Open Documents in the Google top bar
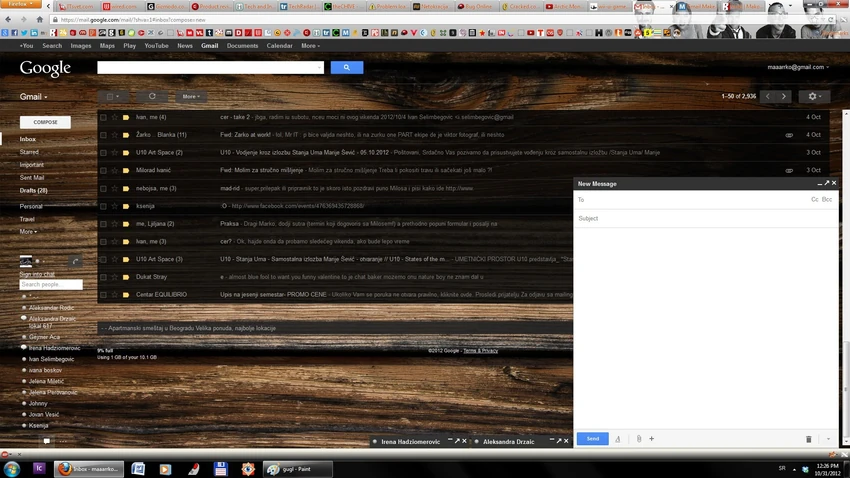Image resolution: width=850 pixels, height=478 pixels. [x=242, y=46]
